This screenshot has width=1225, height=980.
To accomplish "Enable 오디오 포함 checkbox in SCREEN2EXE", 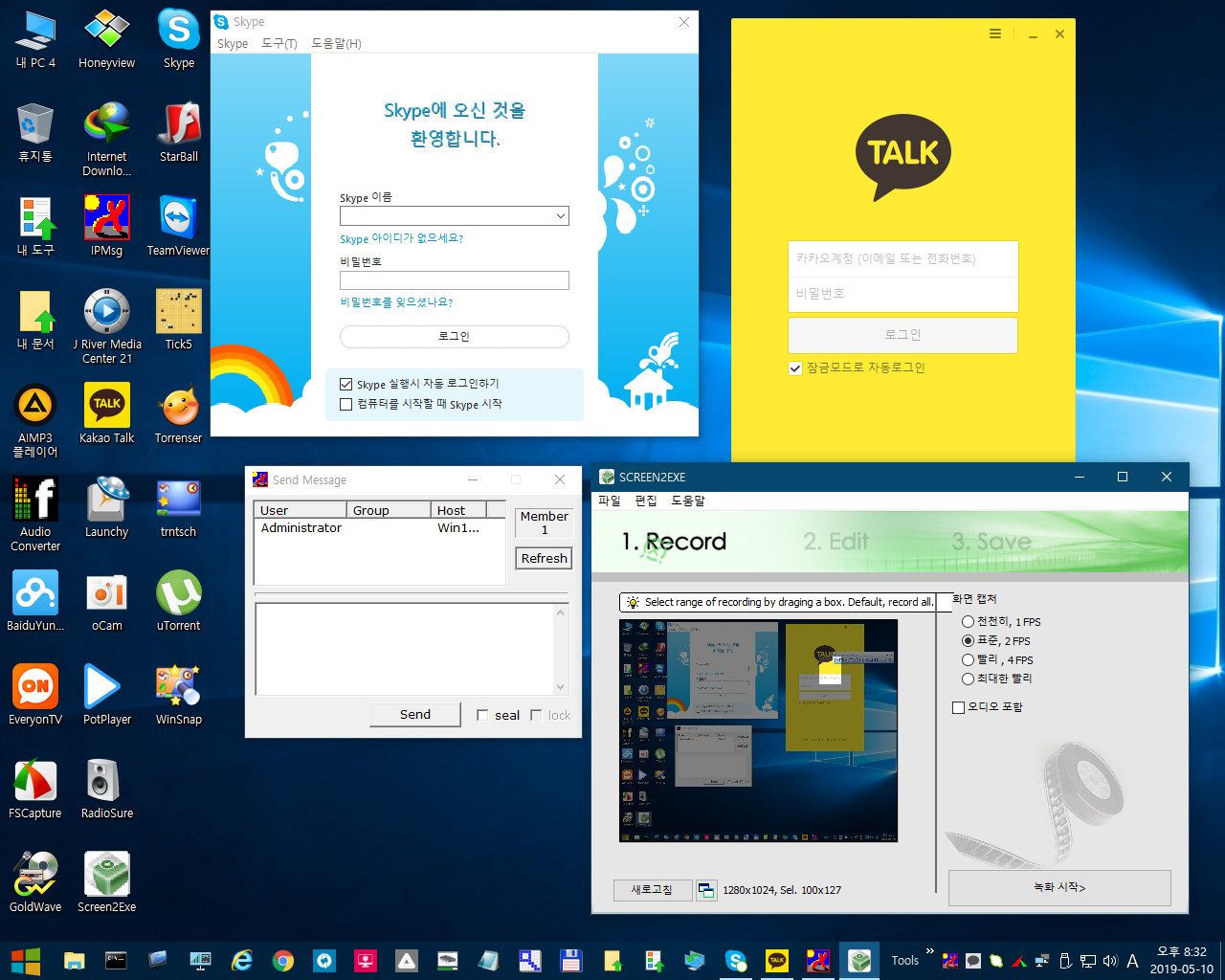I will [x=958, y=707].
